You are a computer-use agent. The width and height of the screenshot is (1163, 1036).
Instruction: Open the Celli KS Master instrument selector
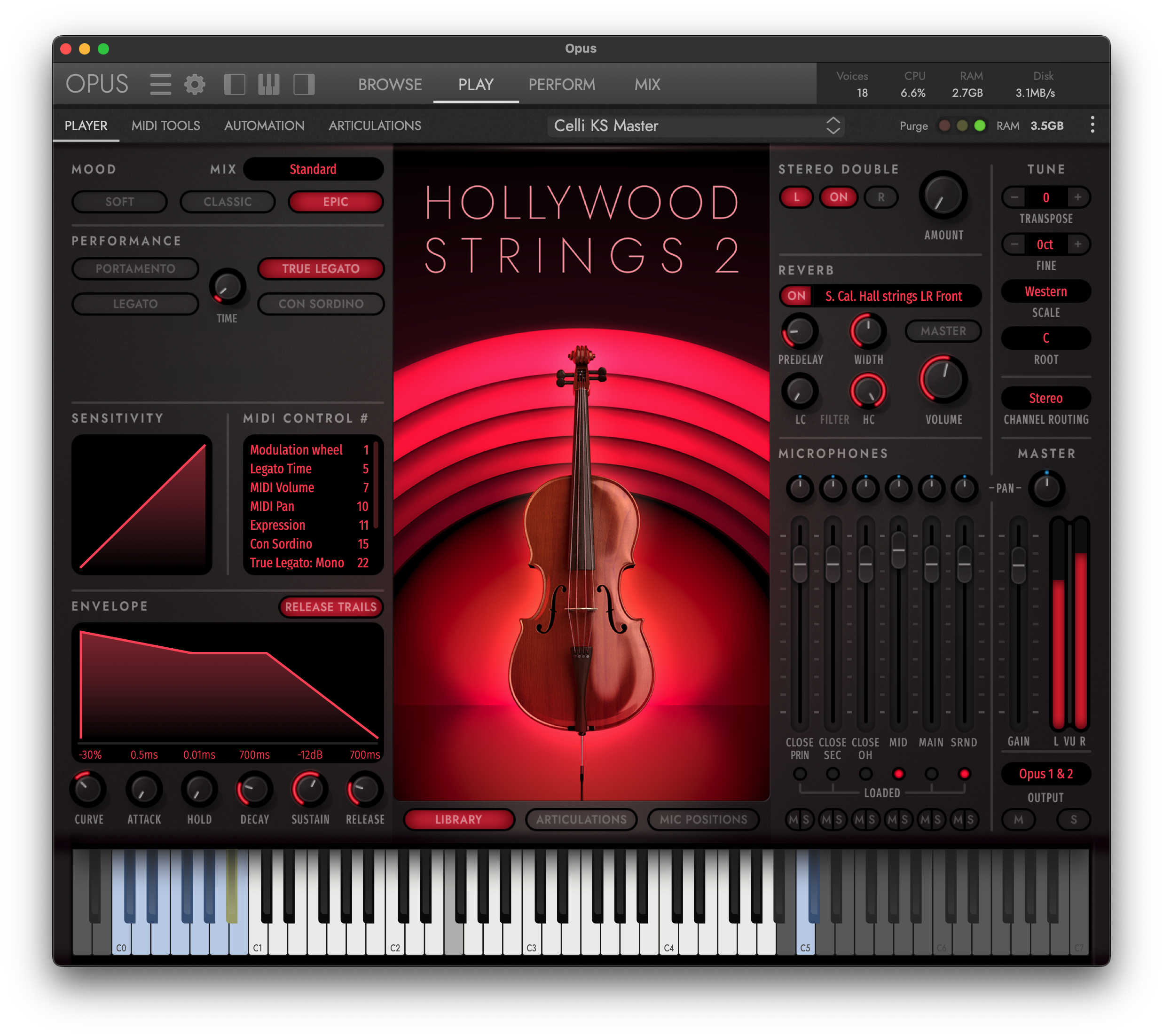click(x=696, y=125)
